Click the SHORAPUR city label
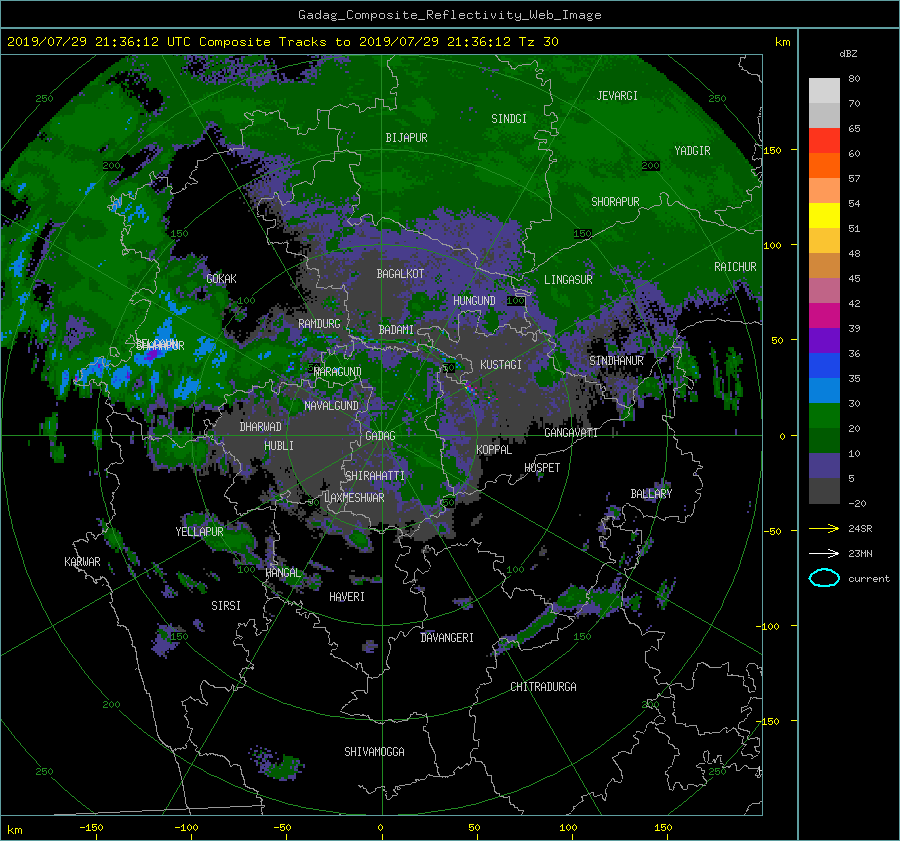900x841 pixels. pyautogui.click(x=615, y=202)
